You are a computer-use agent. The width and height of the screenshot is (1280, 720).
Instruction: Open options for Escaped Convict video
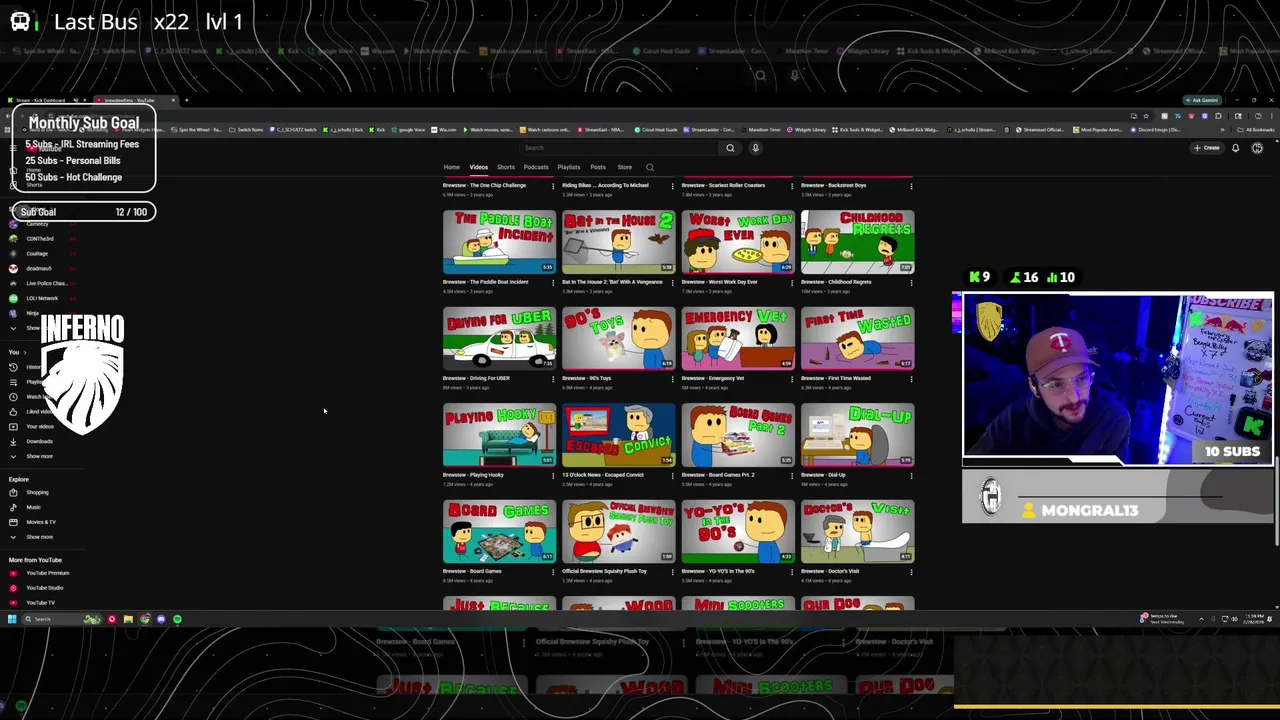[672, 475]
